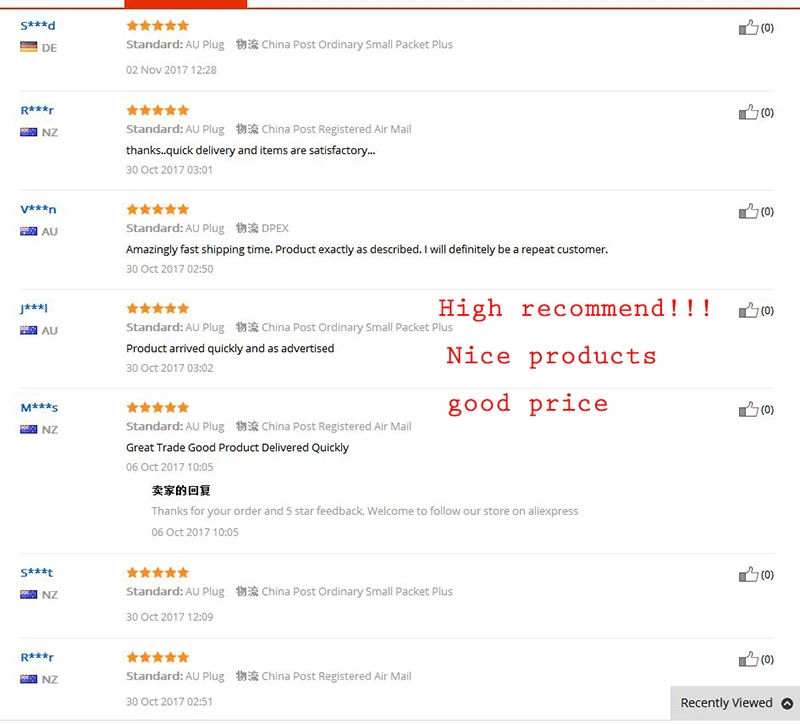The image size is (800, 724).
Task: Click the seller reply thanking for feedback
Action: coord(365,511)
